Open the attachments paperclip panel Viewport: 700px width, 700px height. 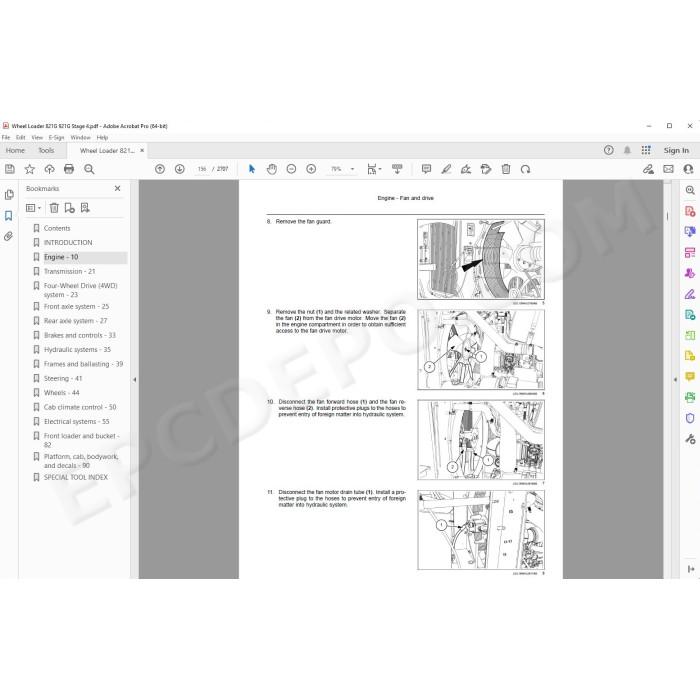click(x=9, y=236)
